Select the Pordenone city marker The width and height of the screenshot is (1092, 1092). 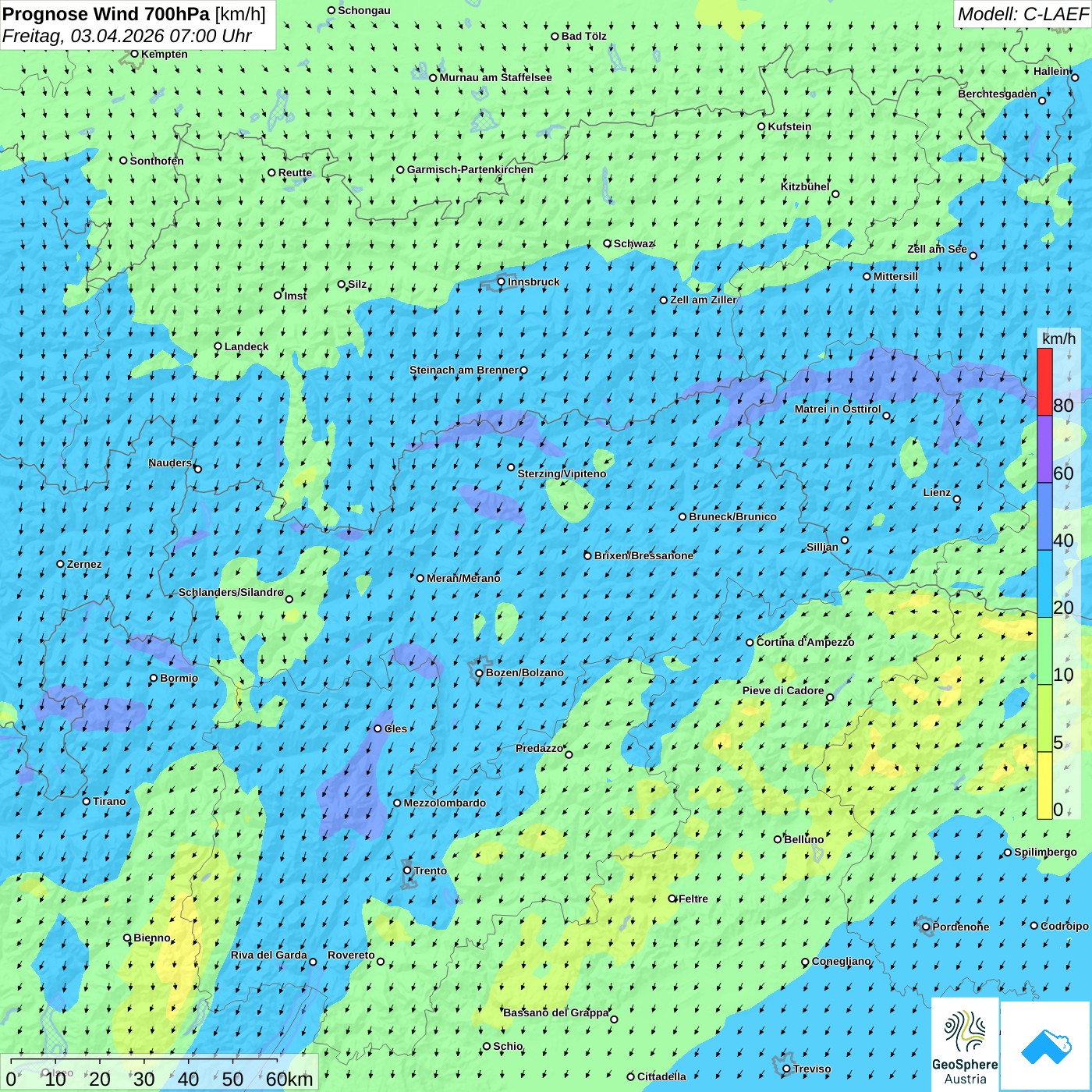tap(926, 927)
